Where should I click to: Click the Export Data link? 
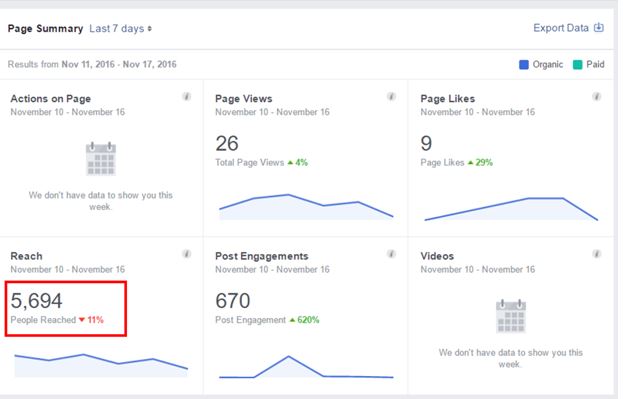561,28
